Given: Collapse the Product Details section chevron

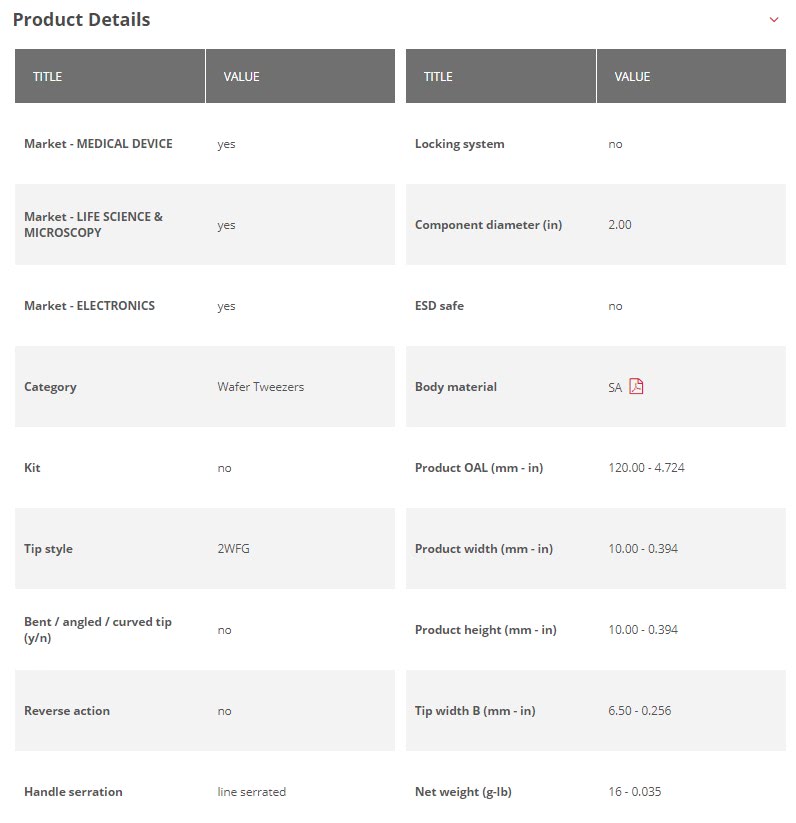Looking at the screenshot, I should [x=774, y=20].
